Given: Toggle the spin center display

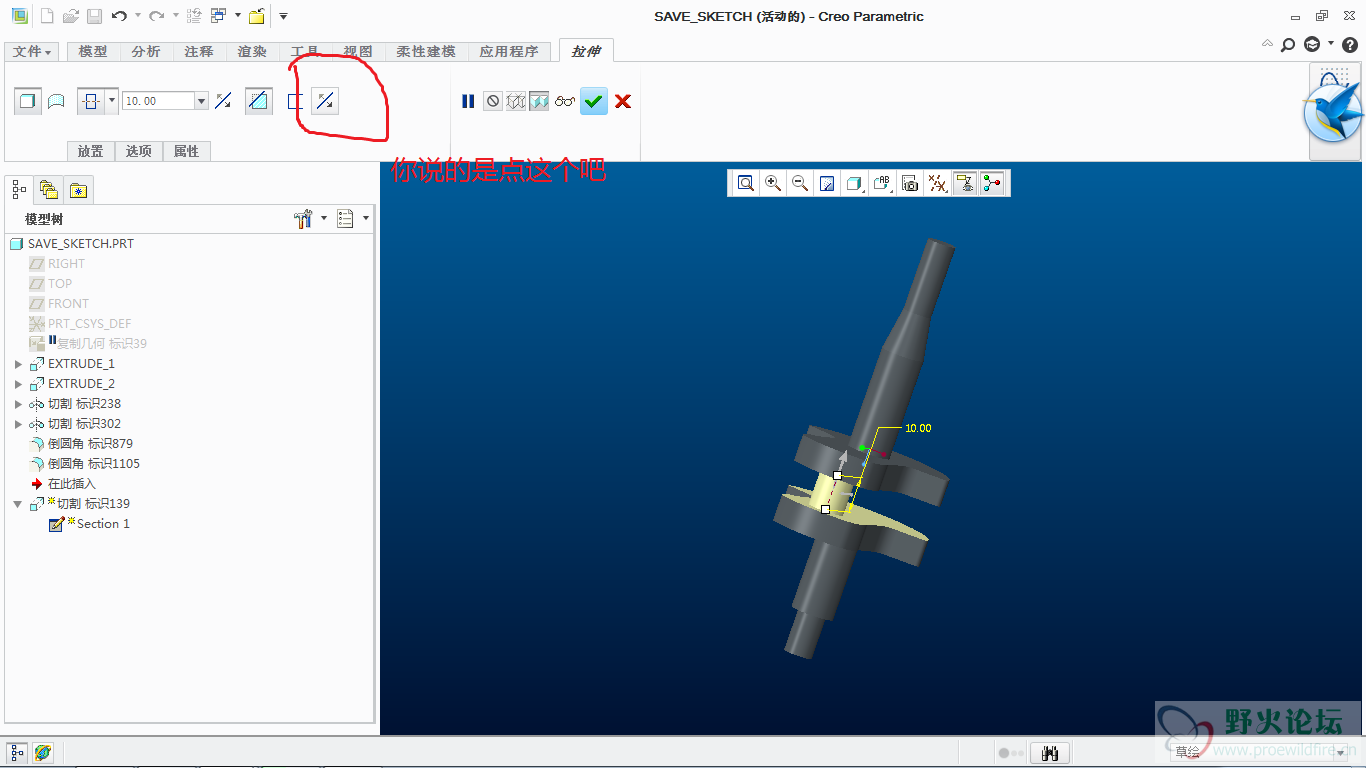Looking at the screenshot, I should click(992, 183).
